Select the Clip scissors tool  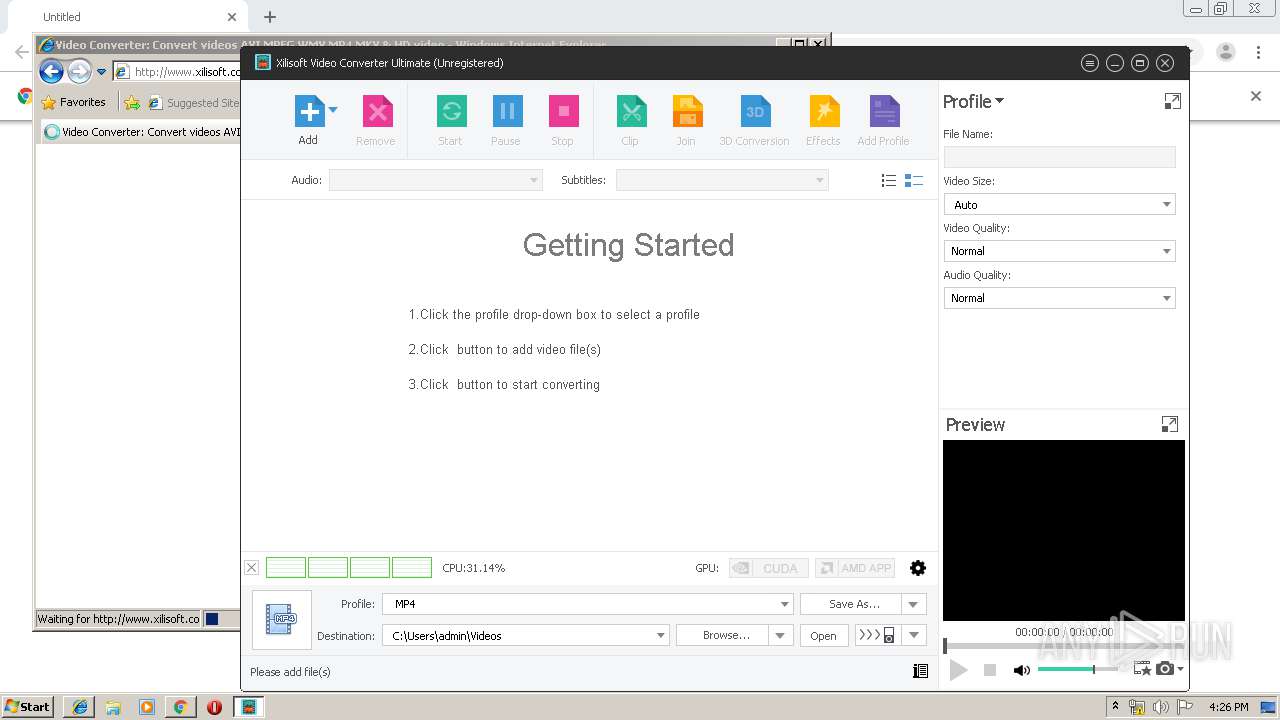click(631, 110)
